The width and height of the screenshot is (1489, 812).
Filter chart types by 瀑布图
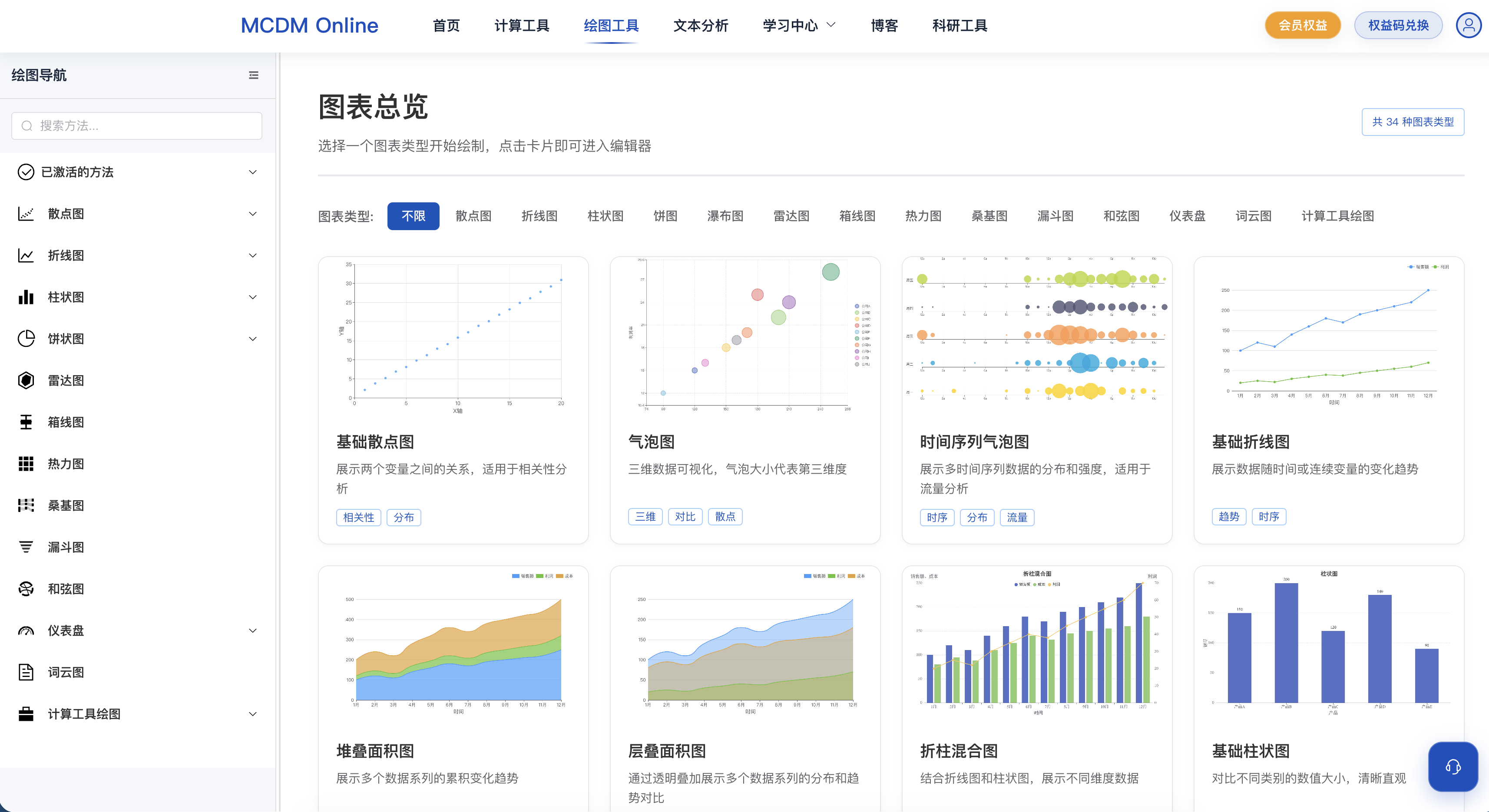(725, 216)
